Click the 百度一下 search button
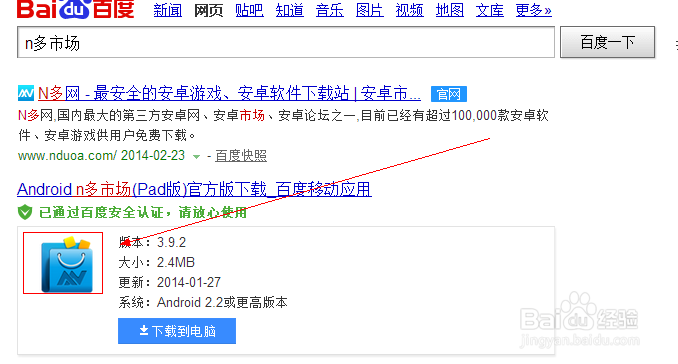 [x=608, y=42]
